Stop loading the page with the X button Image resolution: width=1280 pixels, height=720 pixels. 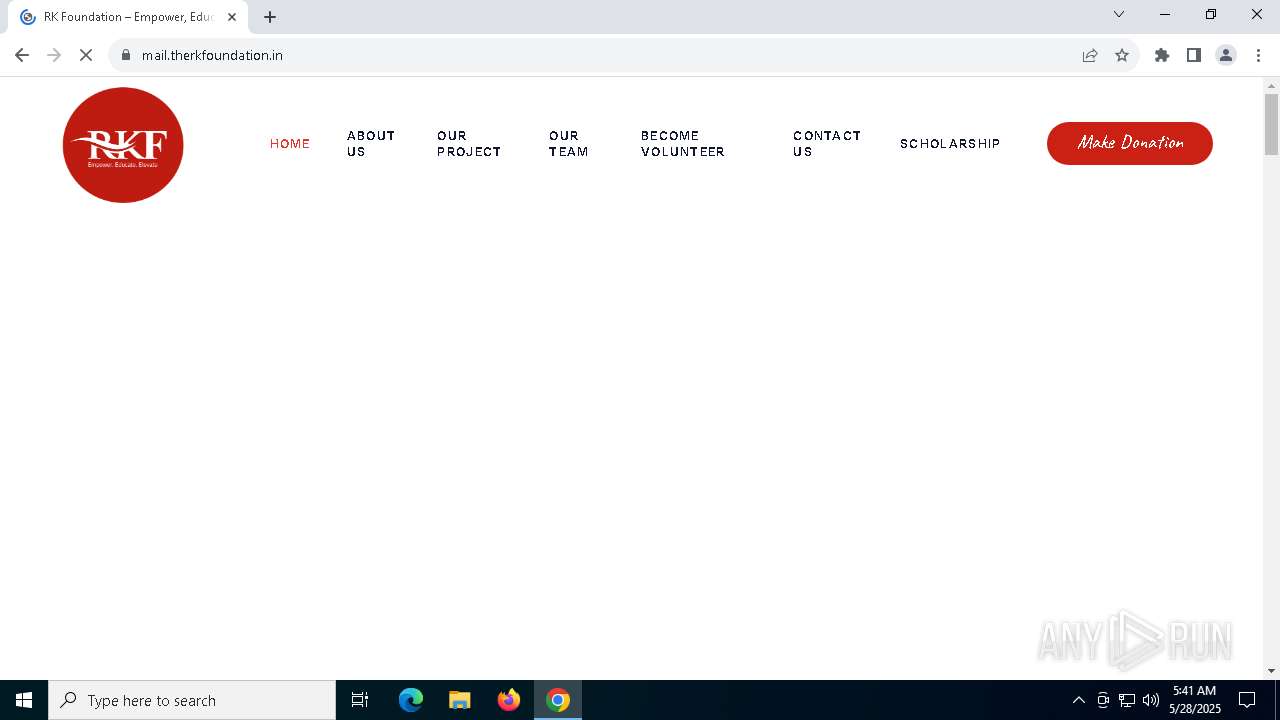click(86, 55)
